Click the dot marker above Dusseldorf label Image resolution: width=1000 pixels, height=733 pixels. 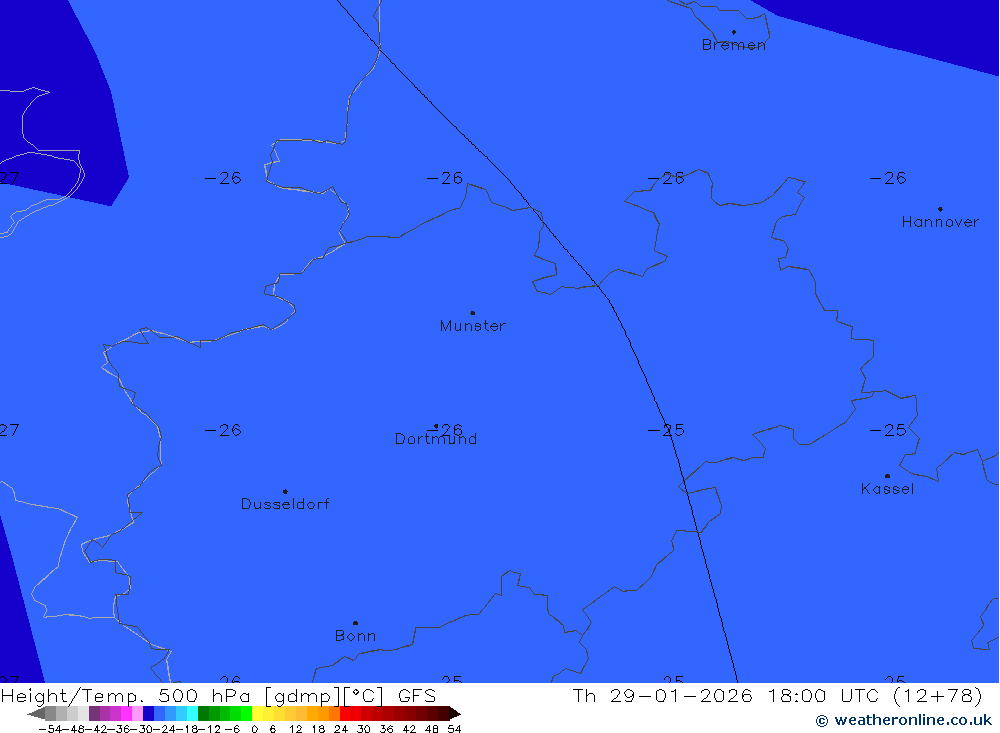click(x=285, y=491)
